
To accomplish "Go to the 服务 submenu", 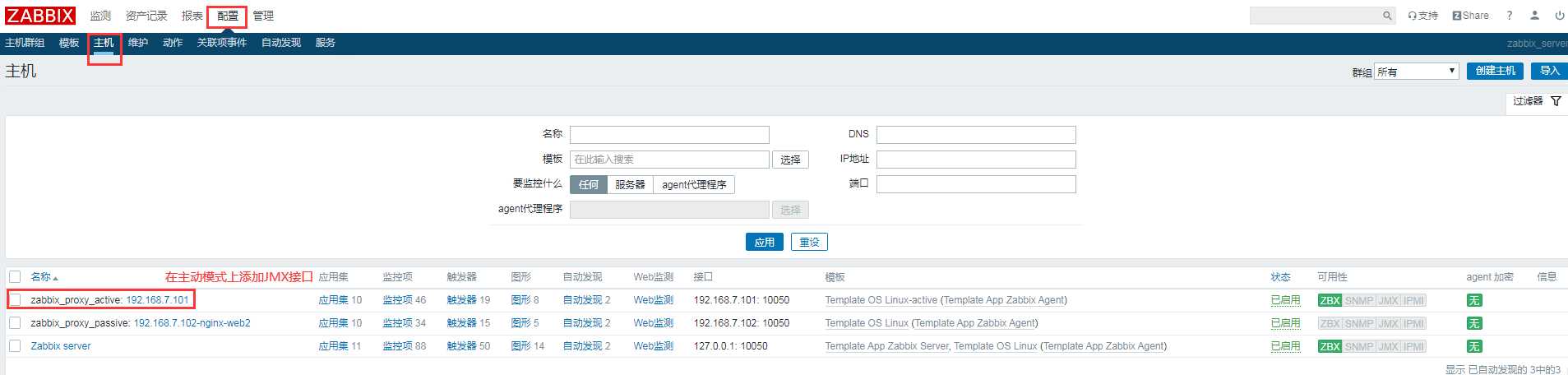I will coord(326,43).
